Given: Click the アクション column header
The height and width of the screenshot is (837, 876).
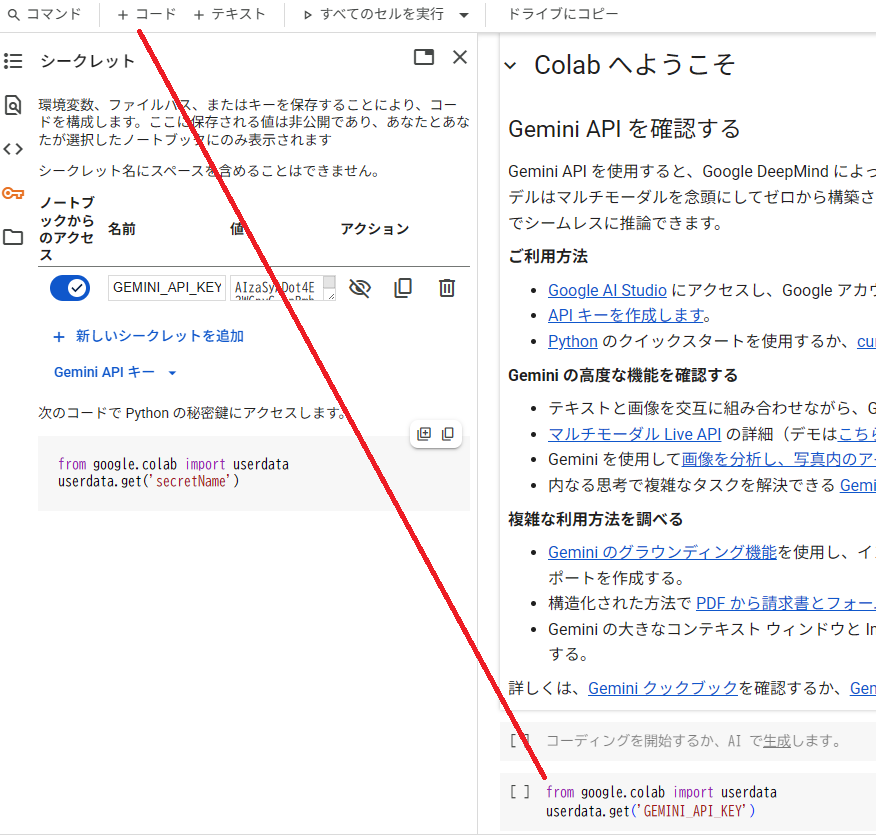Looking at the screenshot, I should 375,229.
